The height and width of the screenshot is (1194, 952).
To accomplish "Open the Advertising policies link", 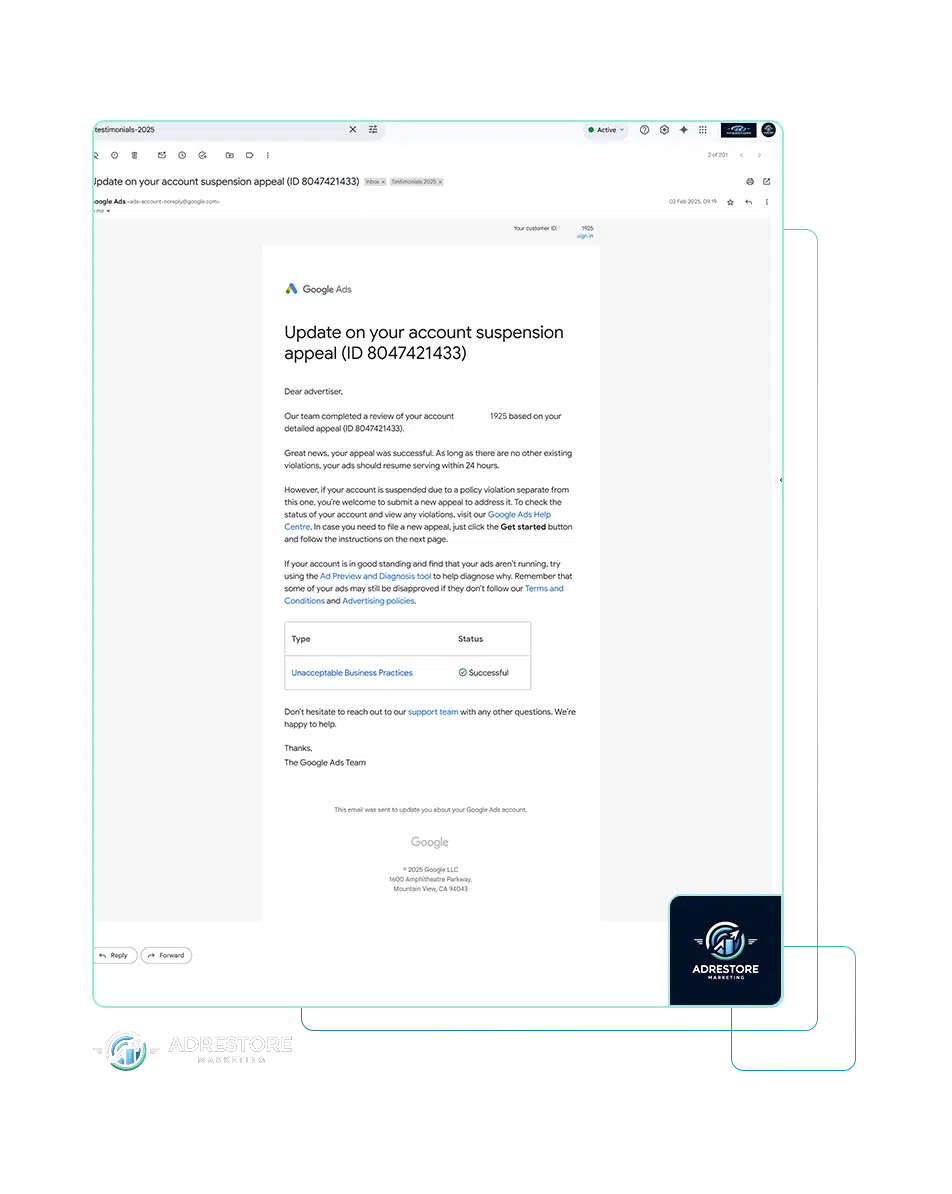I will pyautogui.click(x=379, y=602).
